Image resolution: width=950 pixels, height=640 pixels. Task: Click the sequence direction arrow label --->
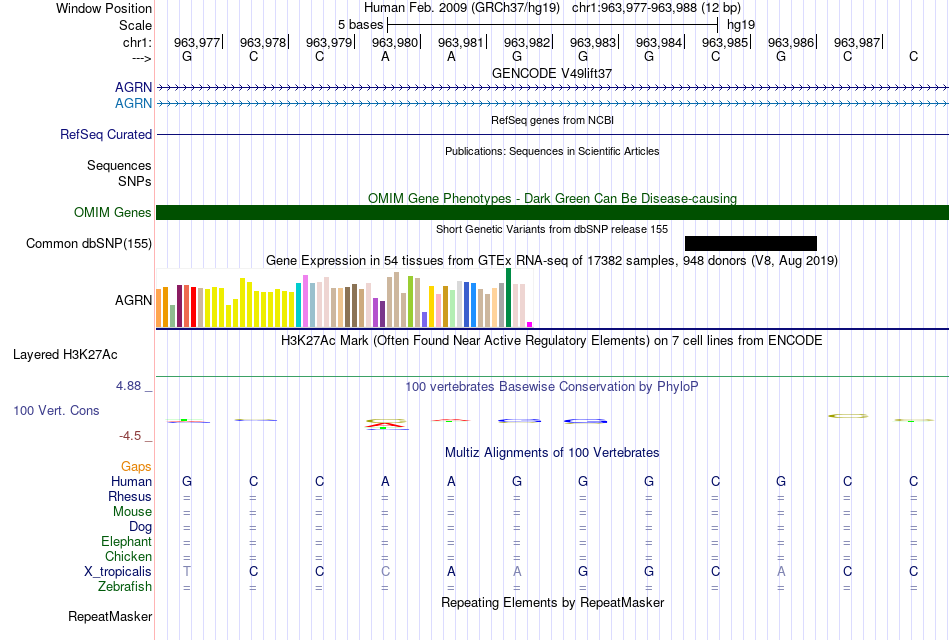pos(142,58)
